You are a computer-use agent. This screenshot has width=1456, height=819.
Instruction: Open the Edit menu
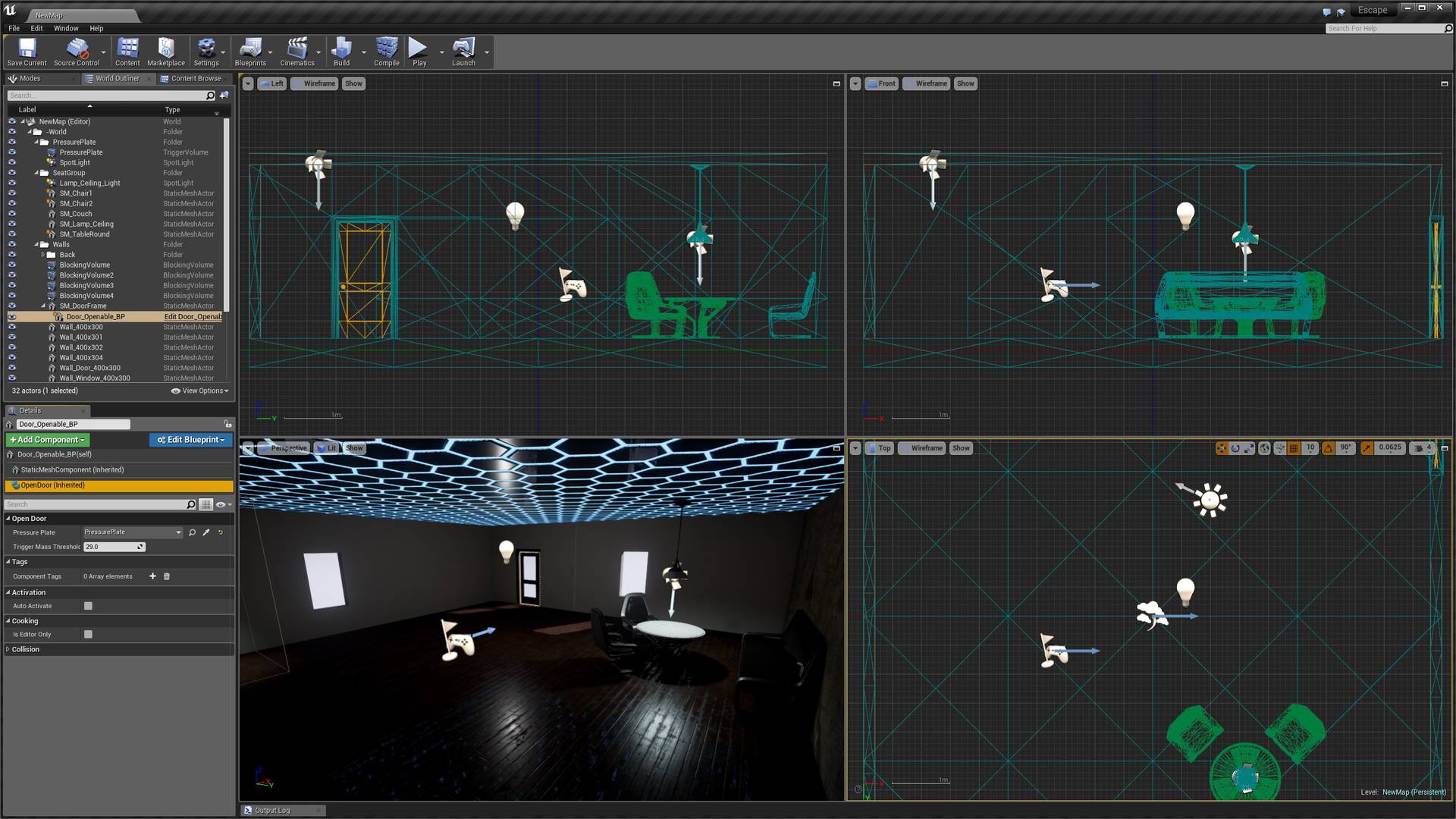pos(36,28)
